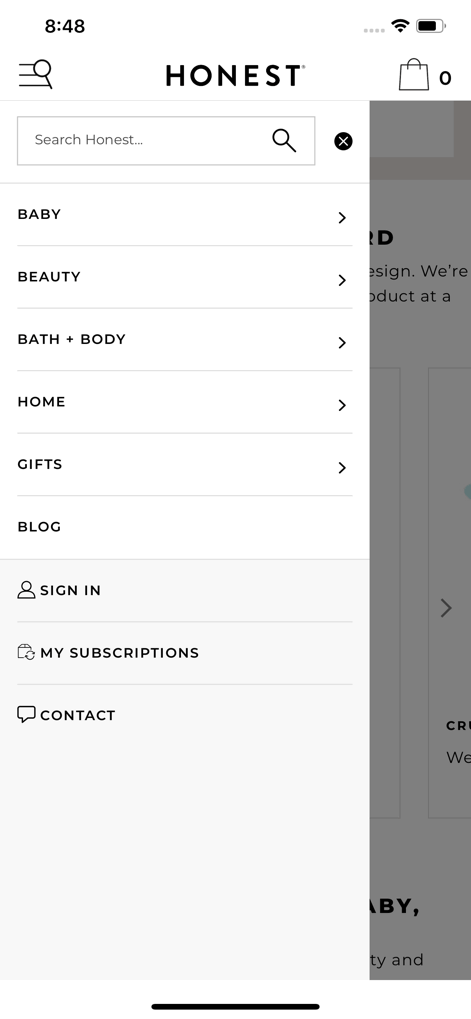
Task: Tap the Sign In link
Action: pyautogui.click(x=70, y=590)
